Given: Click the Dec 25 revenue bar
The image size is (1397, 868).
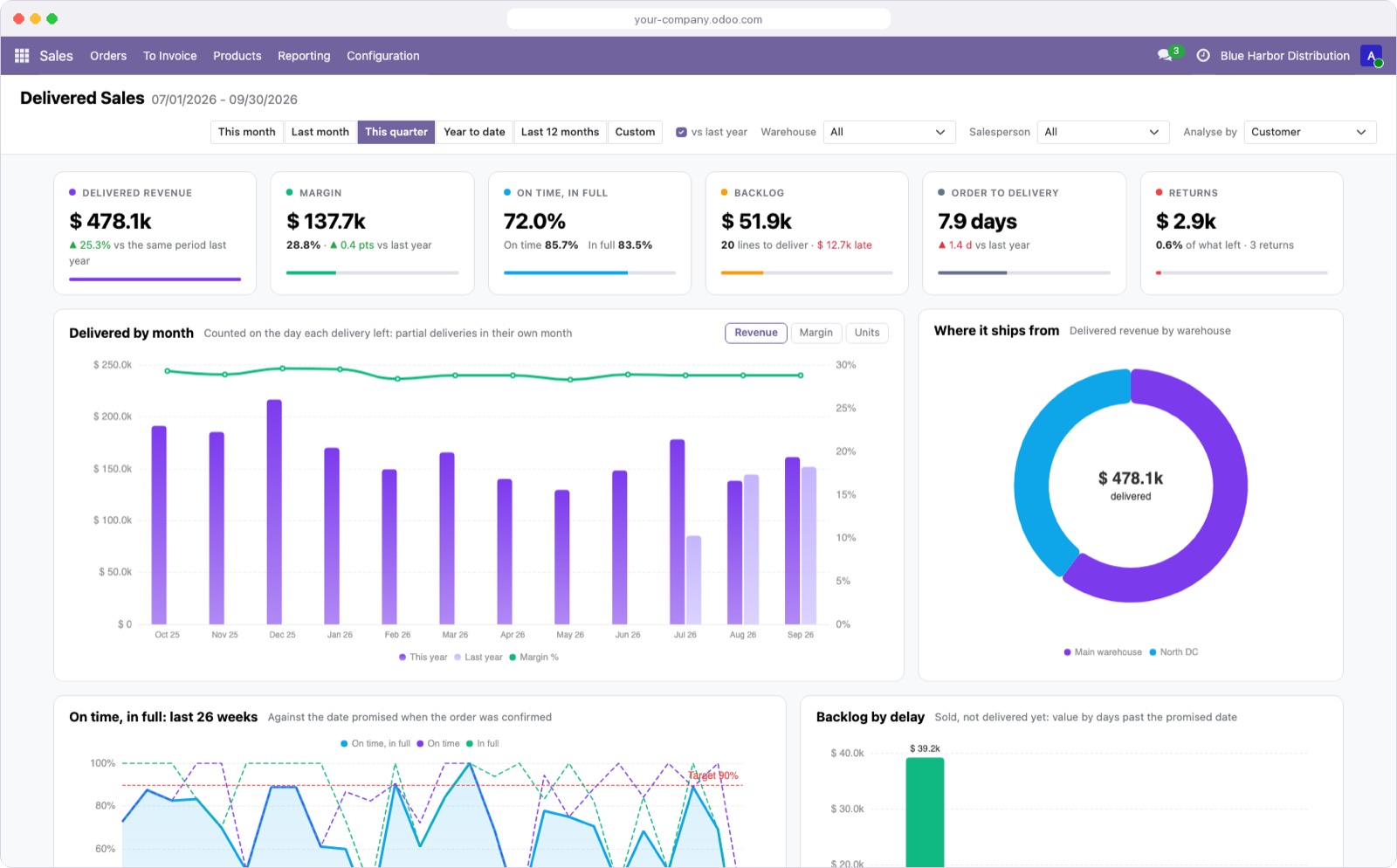Looking at the screenshot, I should pos(274,512).
